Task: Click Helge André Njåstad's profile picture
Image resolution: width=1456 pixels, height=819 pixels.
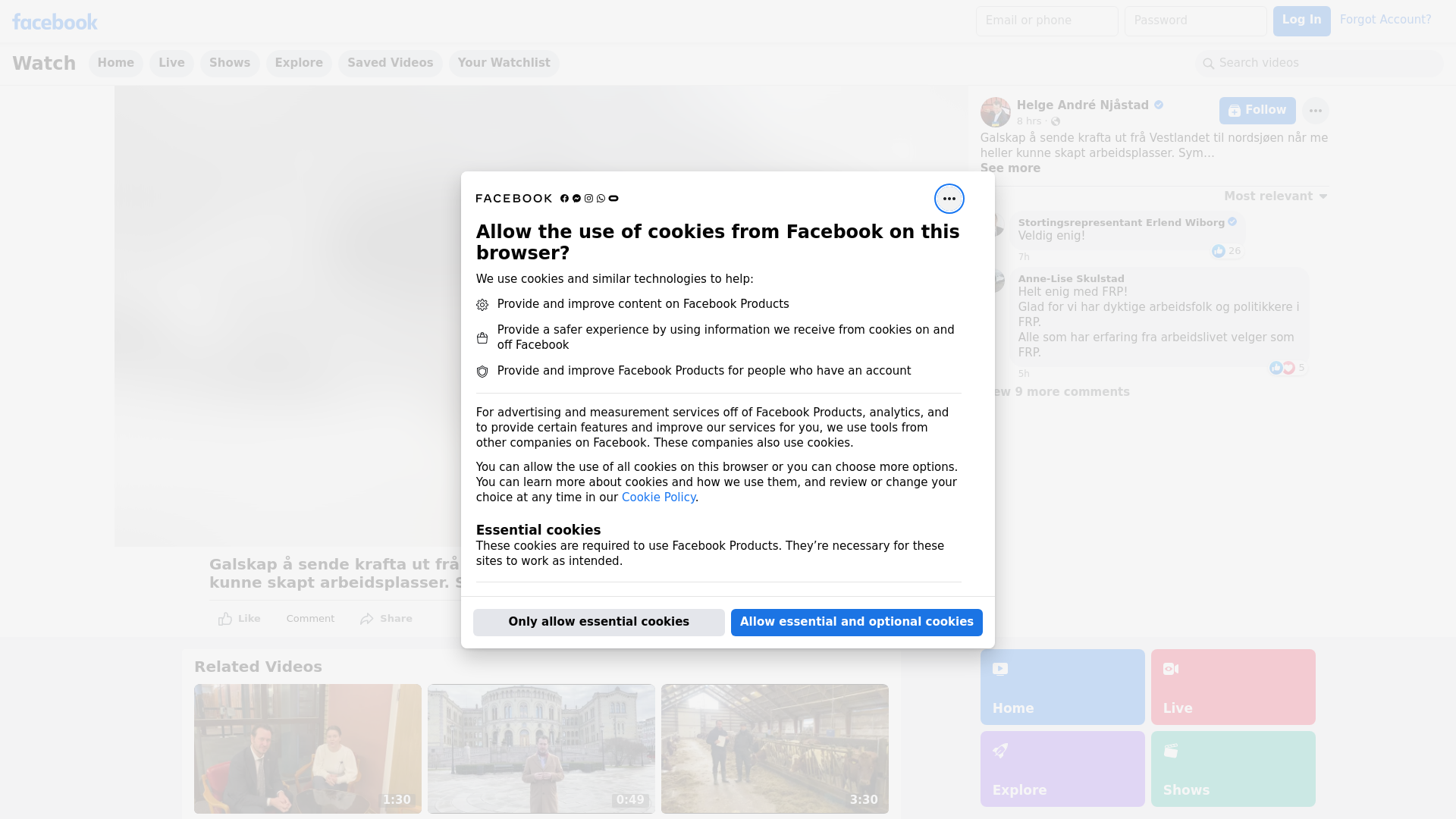Action: click(x=995, y=112)
